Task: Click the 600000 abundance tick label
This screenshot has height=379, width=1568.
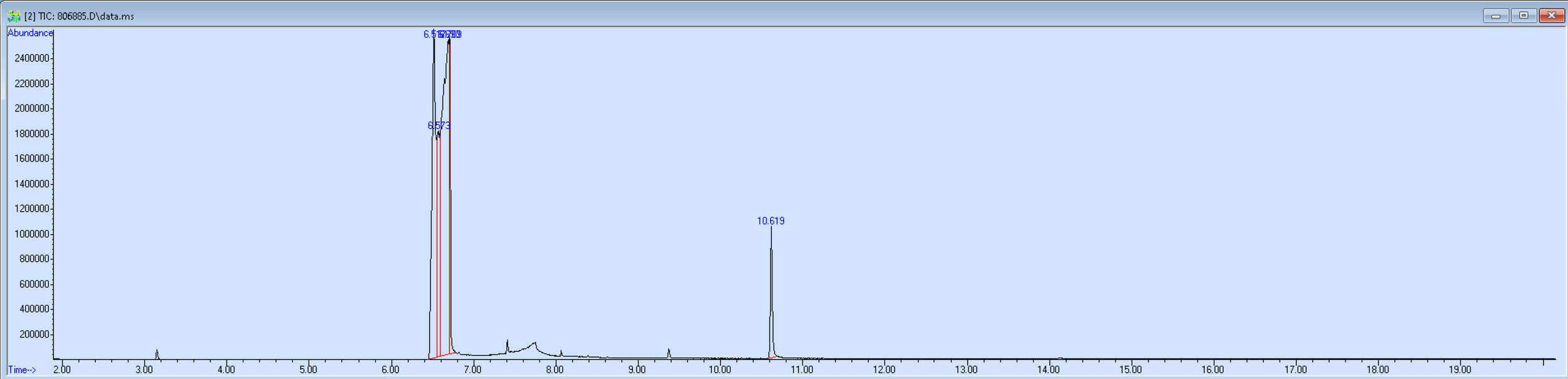Action: [x=34, y=284]
